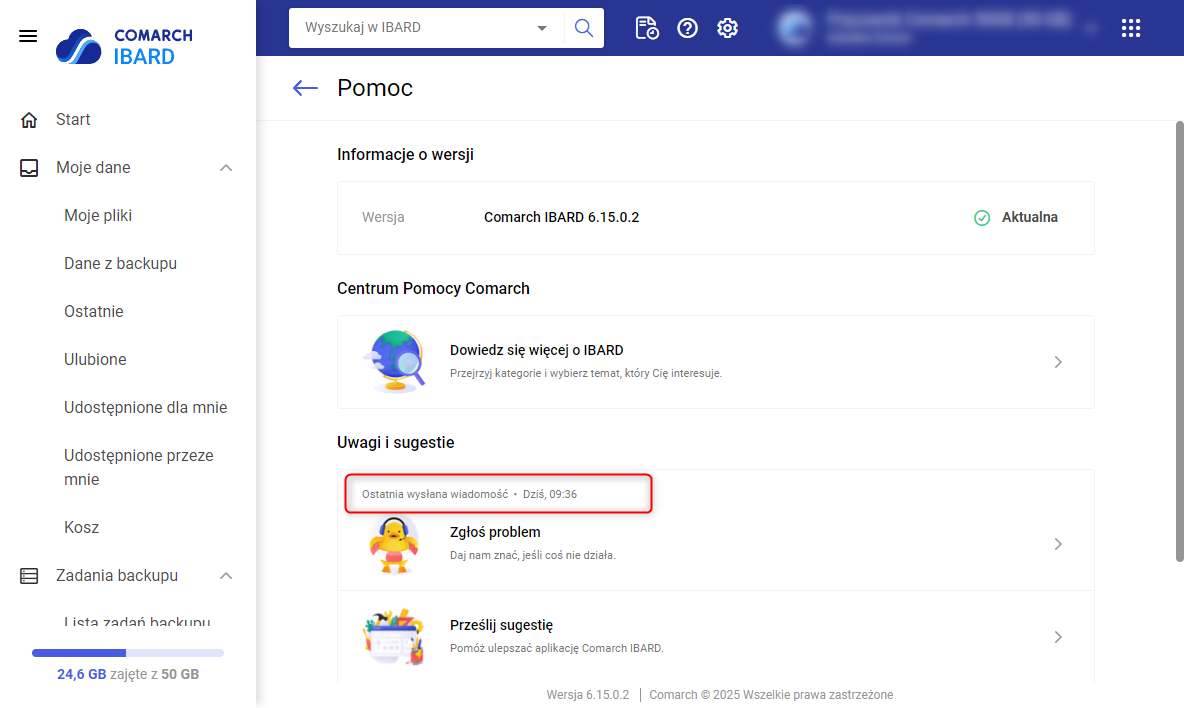This screenshot has height=708, width=1184.
Task: Open the Zgłoś problem chevron
Action: [x=1058, y=544]
